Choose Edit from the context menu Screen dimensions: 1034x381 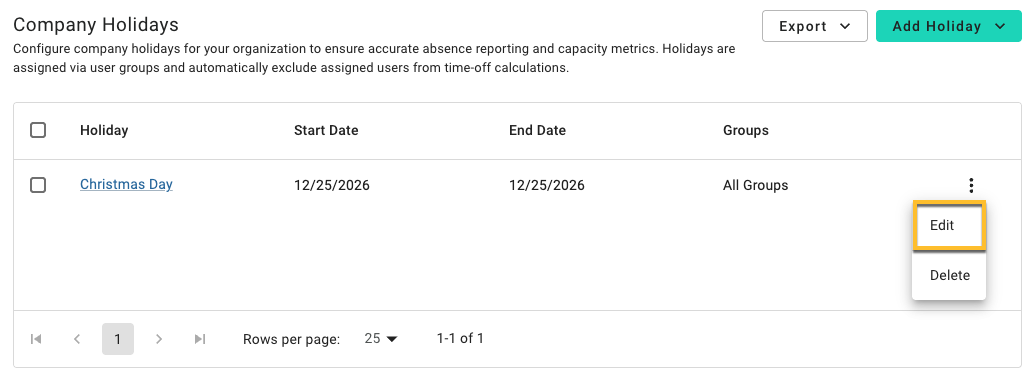[949, 225]
